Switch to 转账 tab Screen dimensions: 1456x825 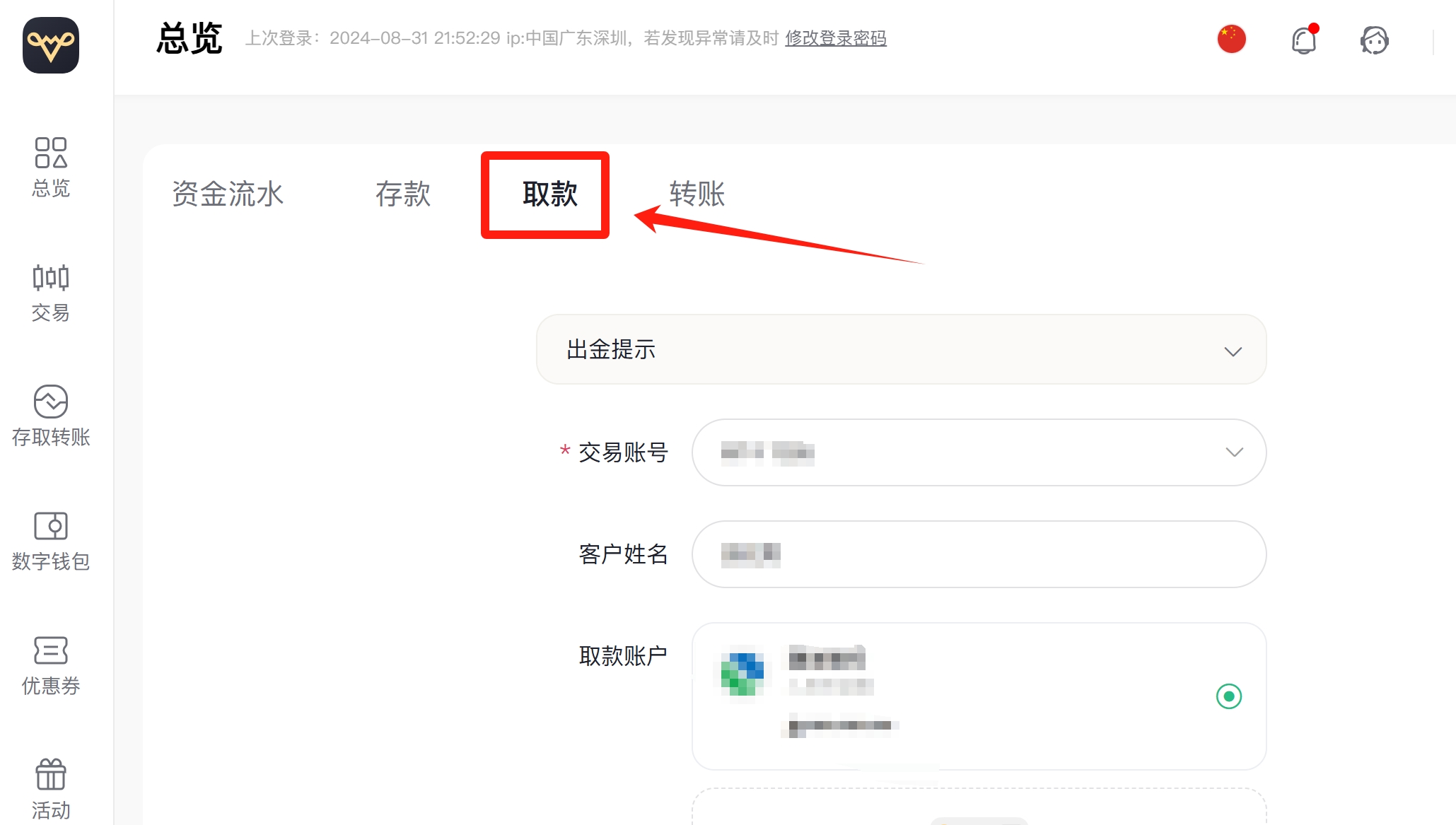697,194
